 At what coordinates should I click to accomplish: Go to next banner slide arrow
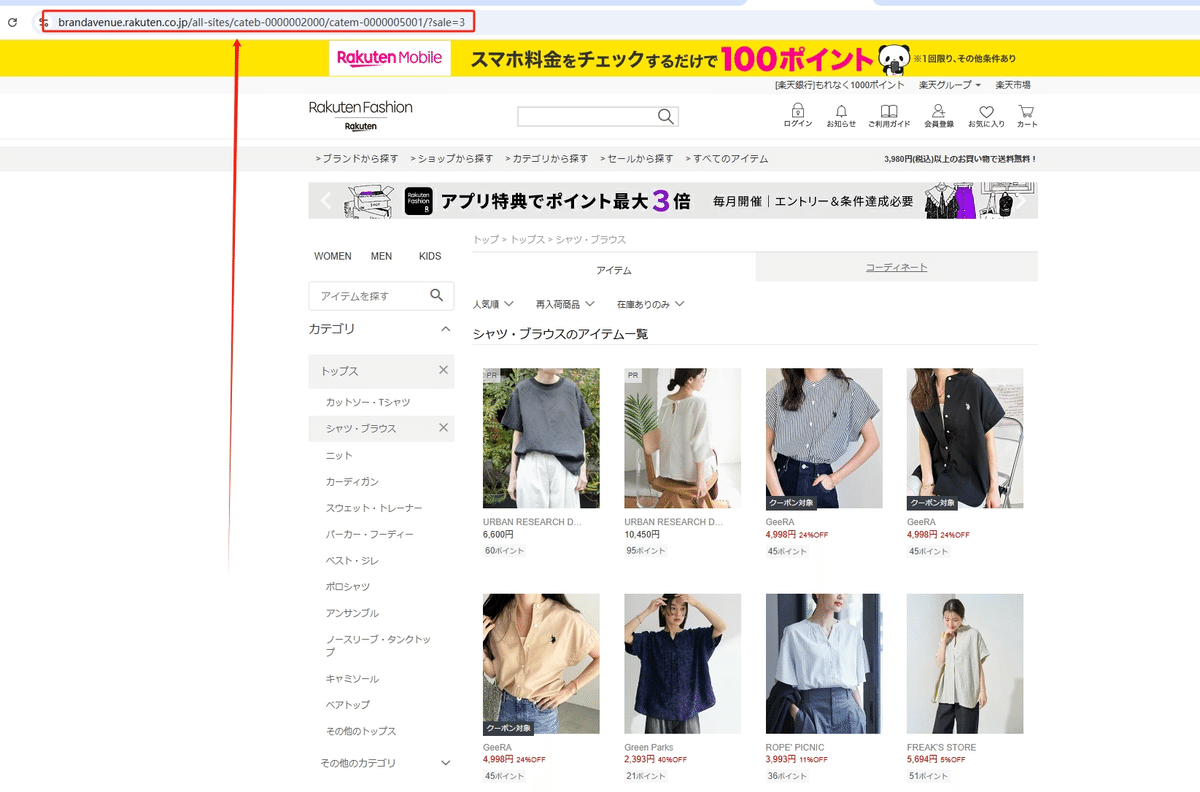[1021, 201]
